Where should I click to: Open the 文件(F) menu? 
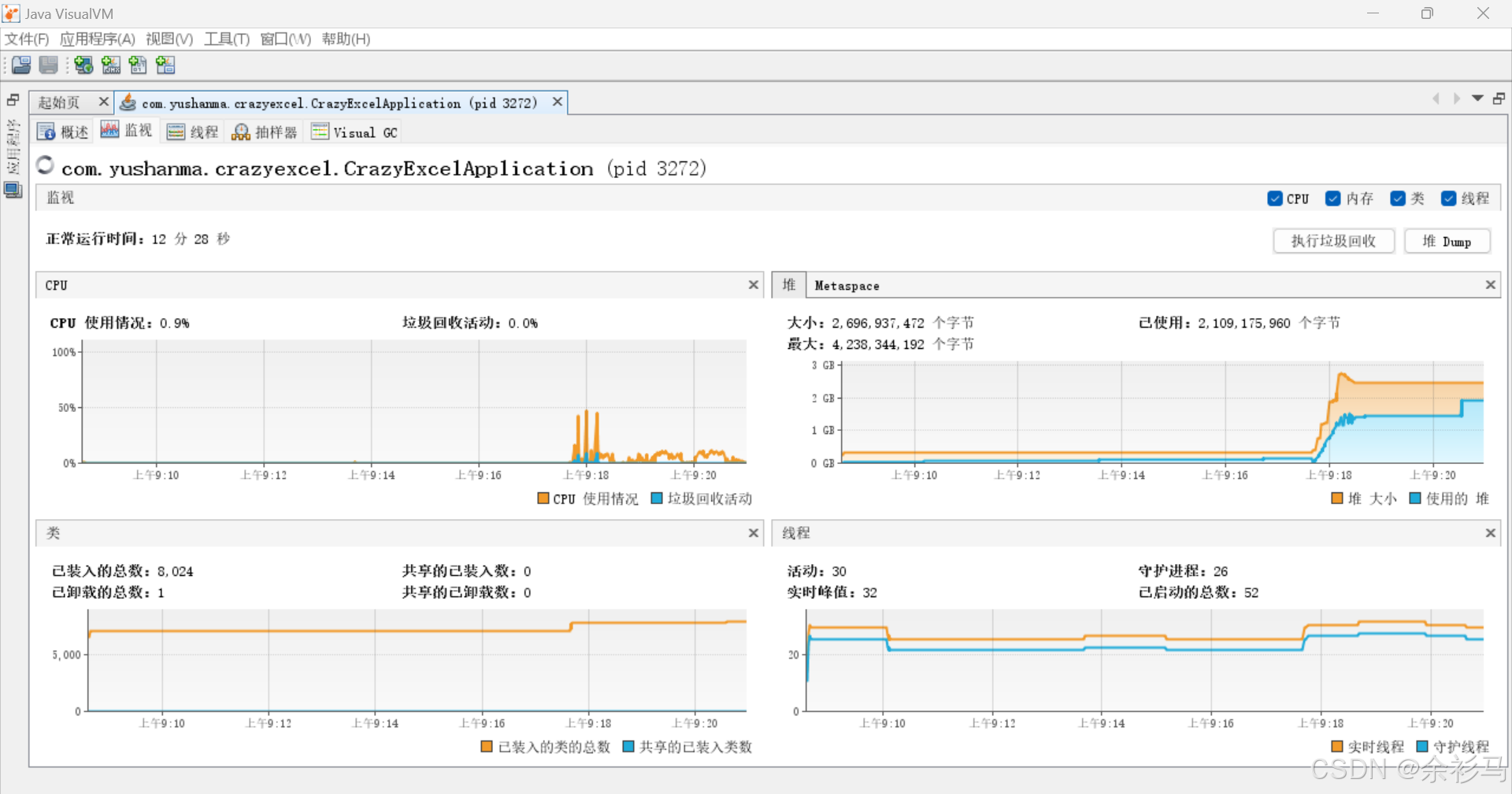click(x=27, y=39)
